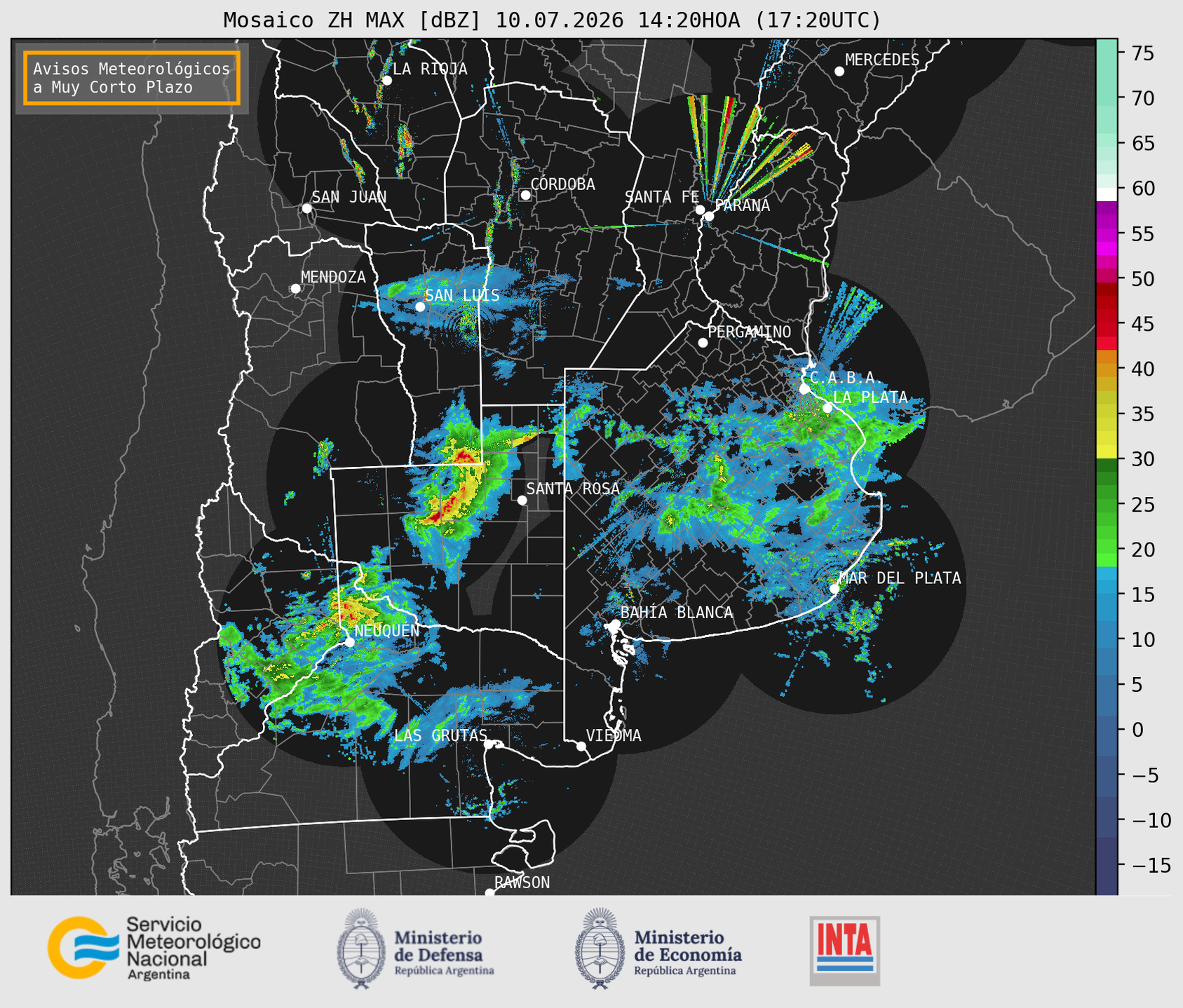Click the Servicio Meteorológico Nacional logo

(154, 947)
